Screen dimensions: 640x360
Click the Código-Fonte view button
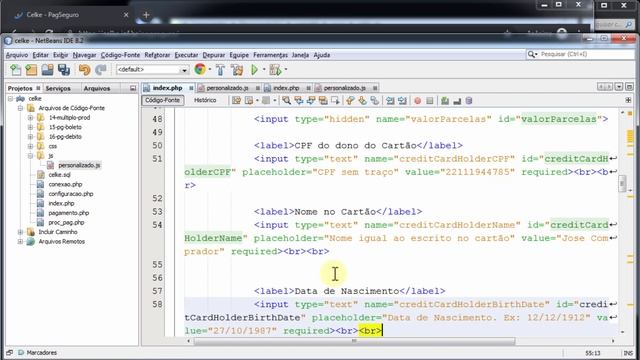point(162,100)
